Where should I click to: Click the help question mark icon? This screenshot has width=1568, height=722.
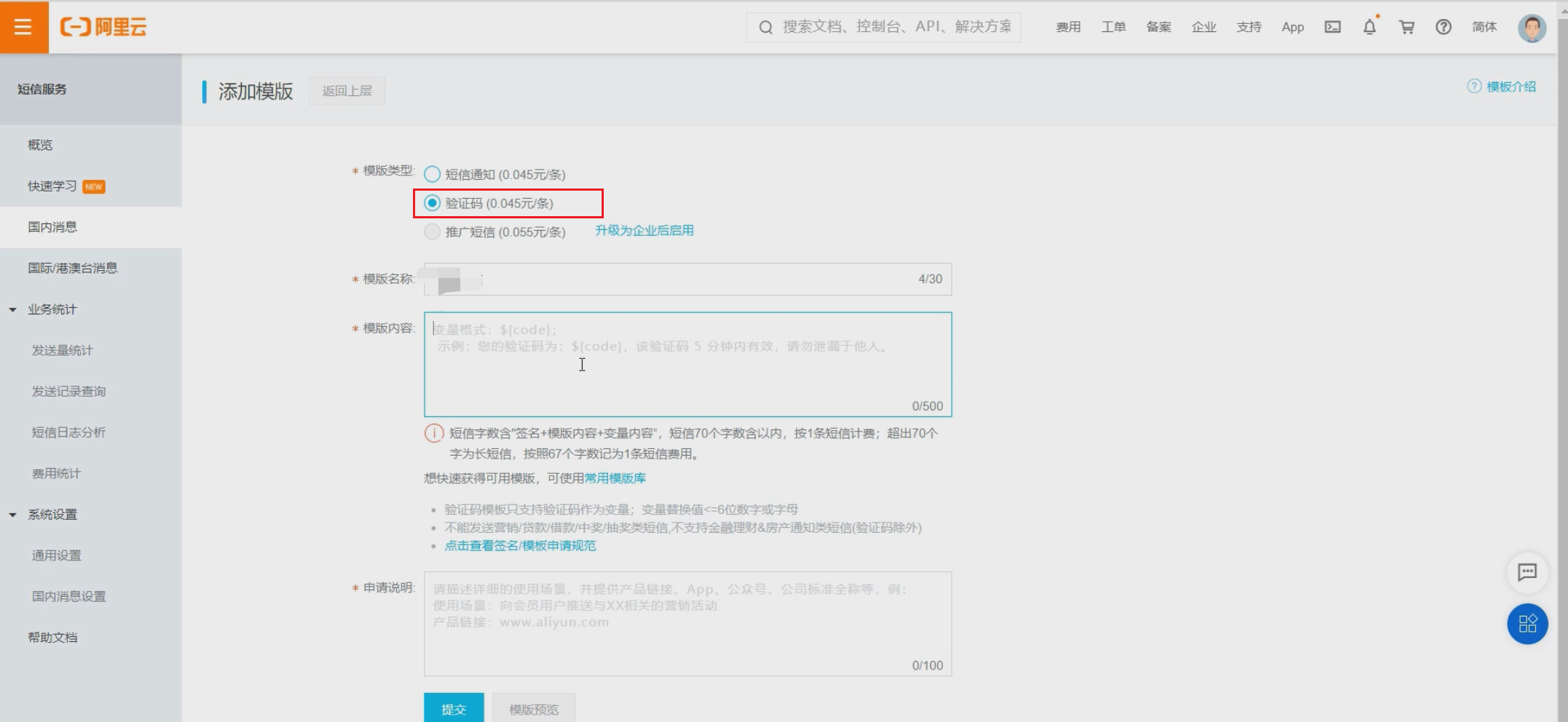(1443, 27)
